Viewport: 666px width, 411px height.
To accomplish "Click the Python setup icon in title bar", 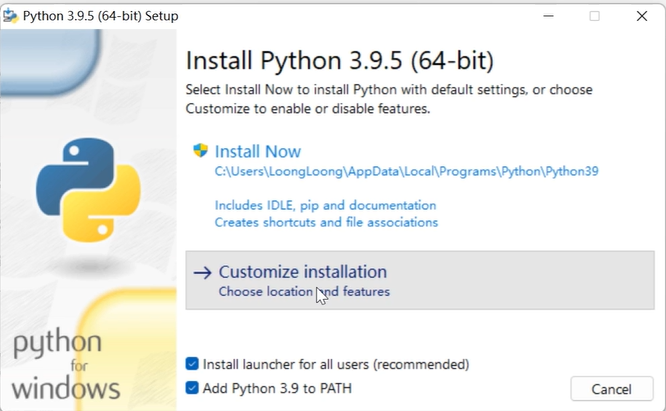I will [x=10, y=16].
